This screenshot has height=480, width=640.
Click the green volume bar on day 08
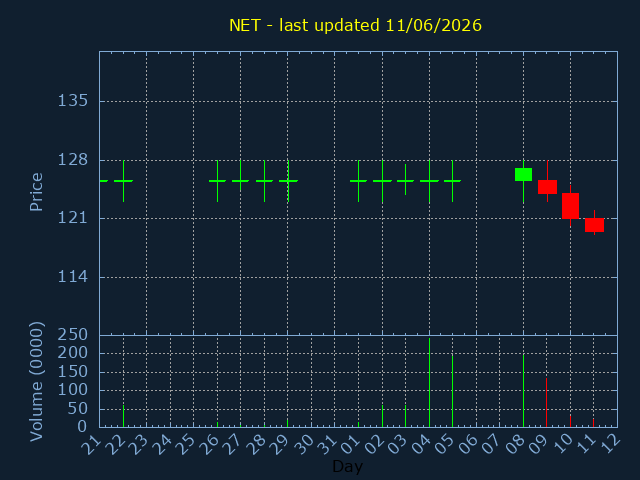click(523, 391)
